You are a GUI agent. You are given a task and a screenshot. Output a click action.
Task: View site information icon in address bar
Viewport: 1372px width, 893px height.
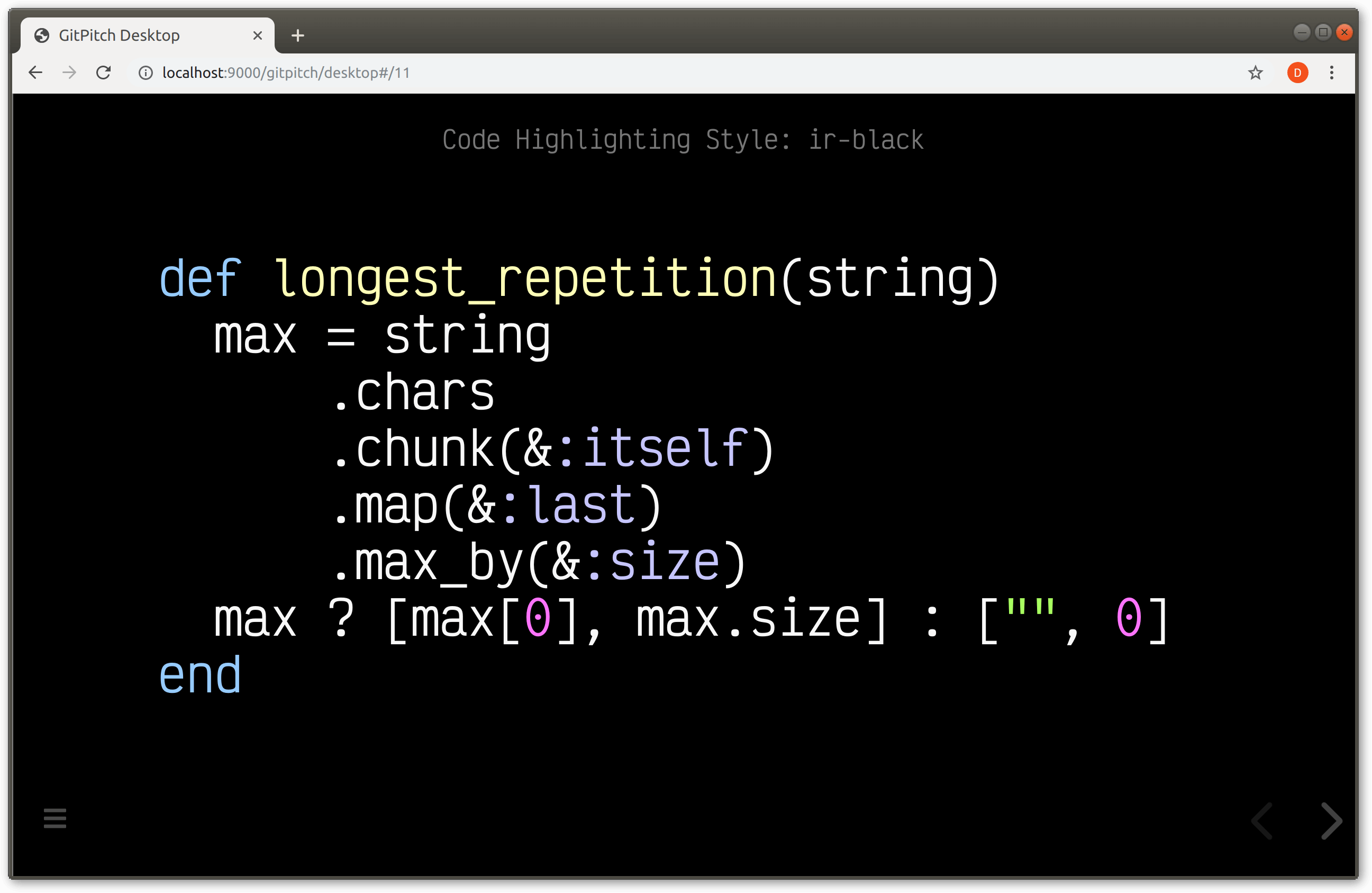(x=146, y=73)
